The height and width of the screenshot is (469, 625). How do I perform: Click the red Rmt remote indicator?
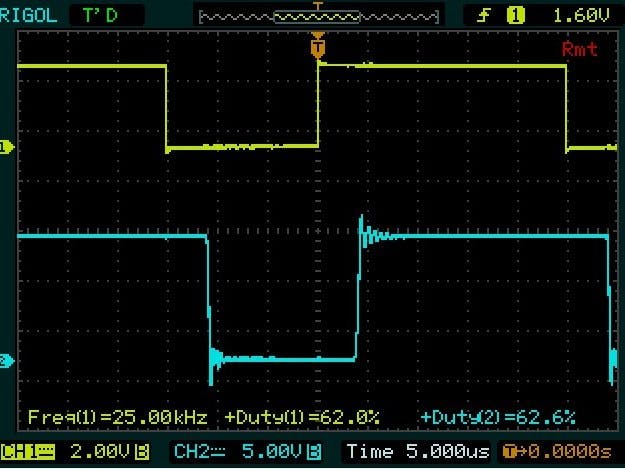point(580,49)
